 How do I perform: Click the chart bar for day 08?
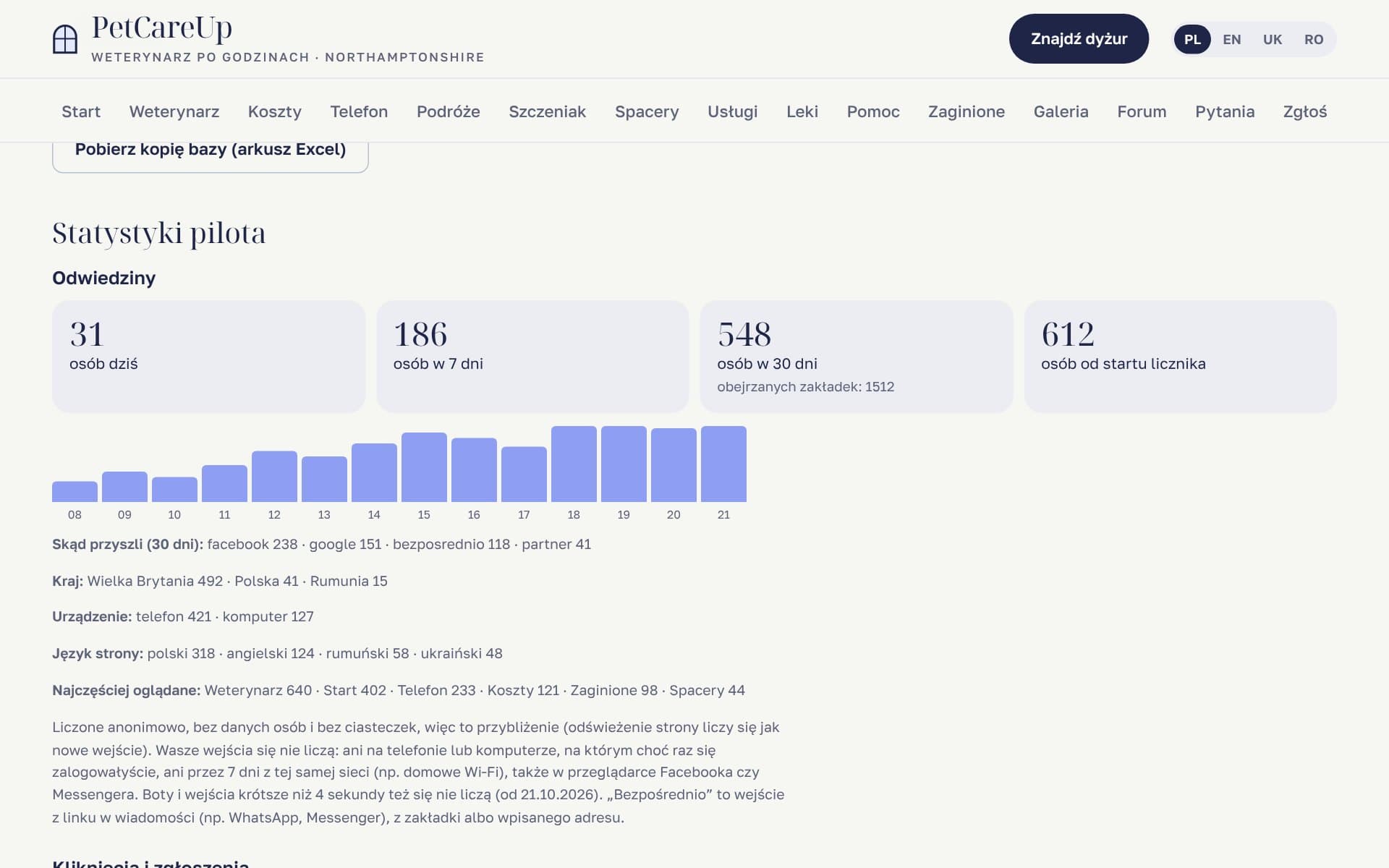(x=75, y=492)
